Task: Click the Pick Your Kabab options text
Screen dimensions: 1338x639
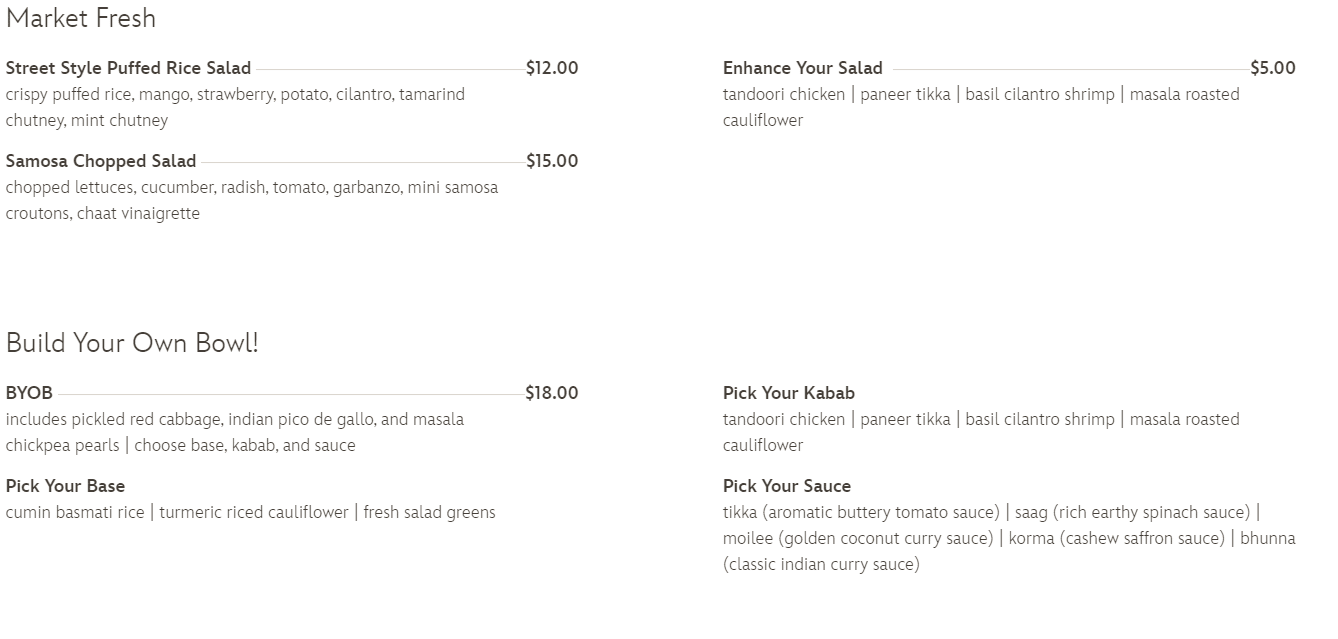Action: tap(980, 432)
